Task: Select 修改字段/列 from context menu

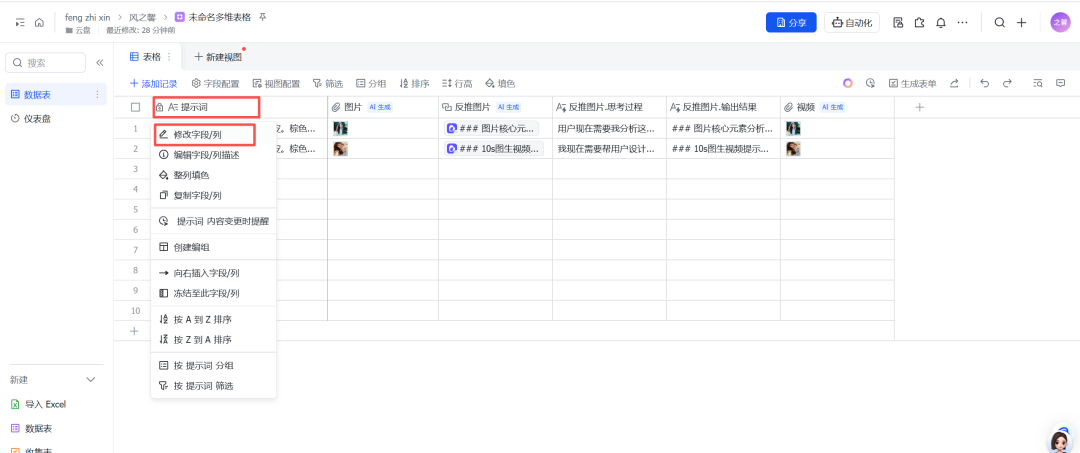Action: tap(197, 134)
